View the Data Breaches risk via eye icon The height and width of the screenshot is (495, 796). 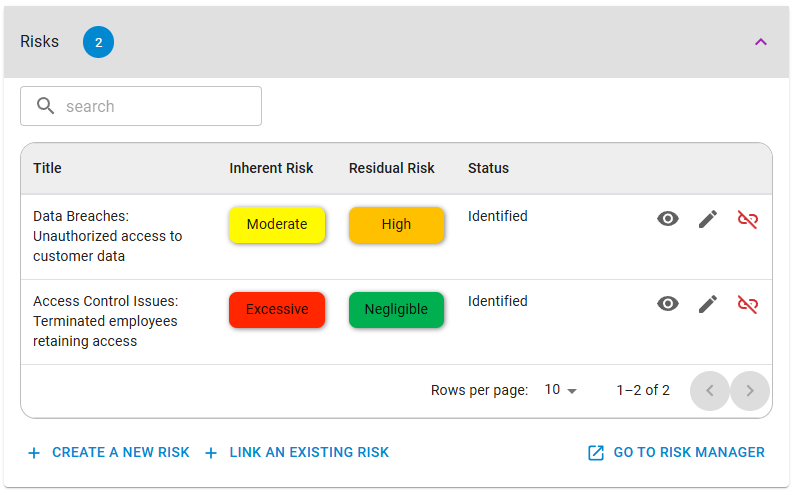click(x=668, y=219)
